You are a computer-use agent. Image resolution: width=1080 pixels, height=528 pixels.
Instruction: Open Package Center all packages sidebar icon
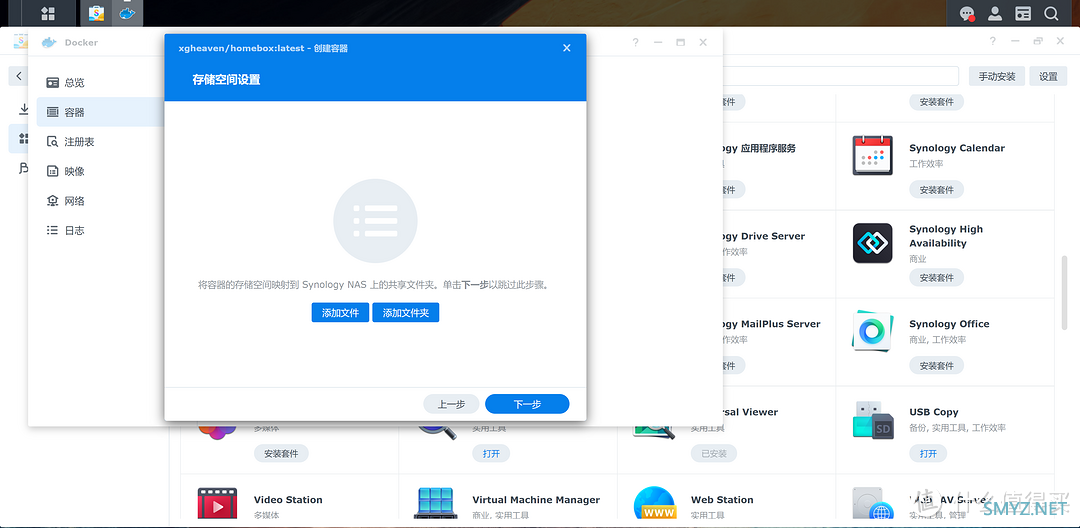coord(23,139)
